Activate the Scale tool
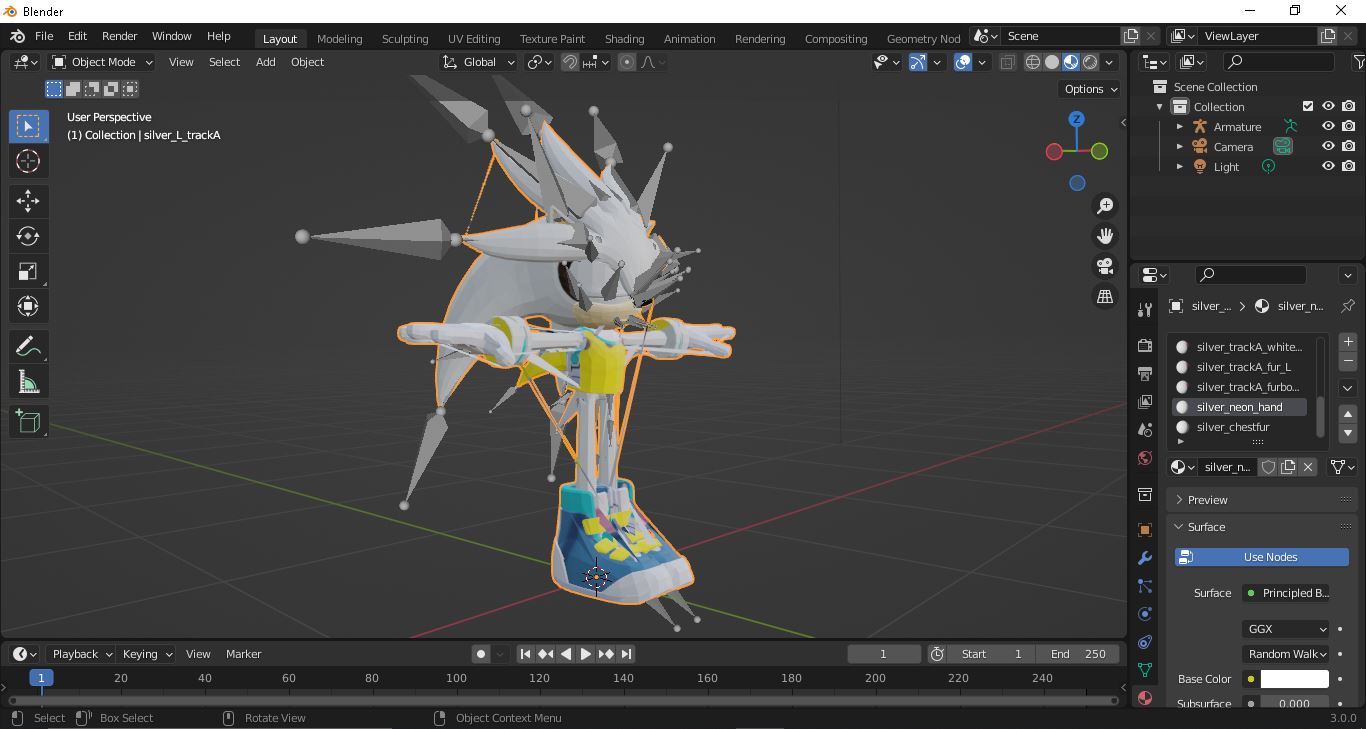 coord(28,271)
